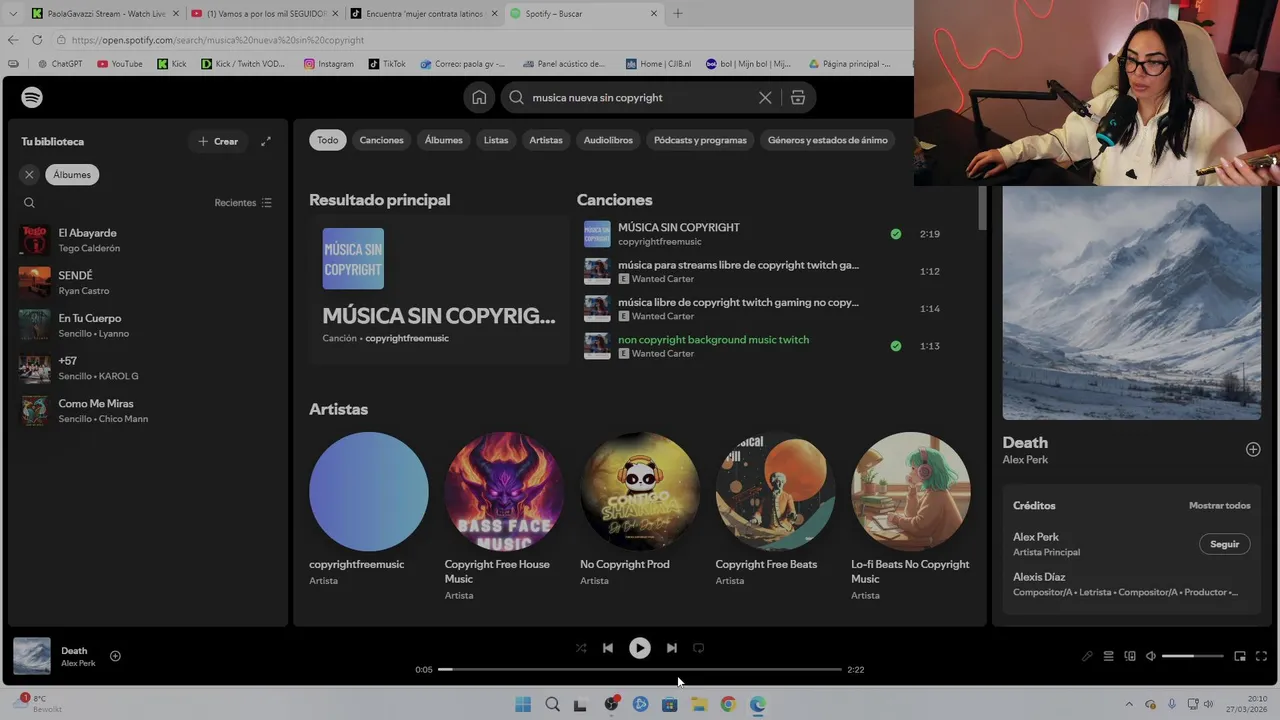The width and height of the screenshot is (1280, 720).
Task: Open the lyrics microphone icon
Action: click(x=1087, y=656)
